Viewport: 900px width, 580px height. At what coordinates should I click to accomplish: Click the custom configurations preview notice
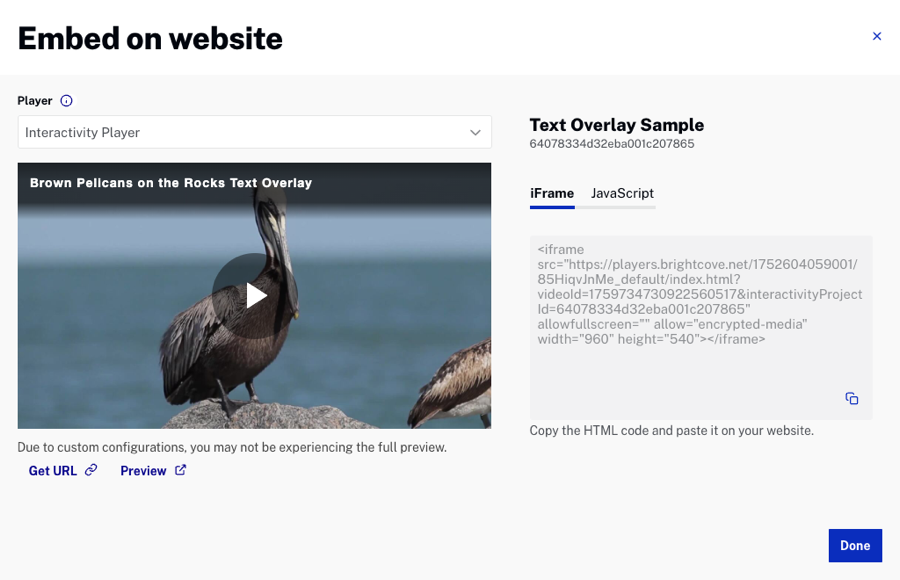coord(232,447)
